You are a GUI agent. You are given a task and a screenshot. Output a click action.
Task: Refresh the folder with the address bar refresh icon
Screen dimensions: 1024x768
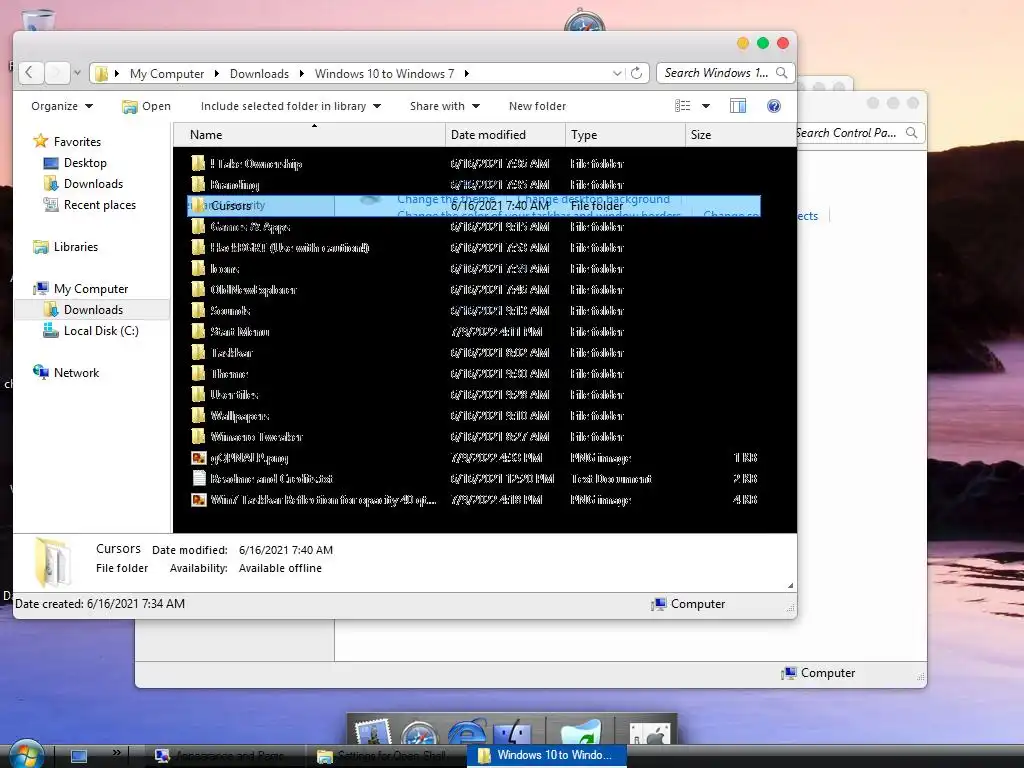coord(637,73)
